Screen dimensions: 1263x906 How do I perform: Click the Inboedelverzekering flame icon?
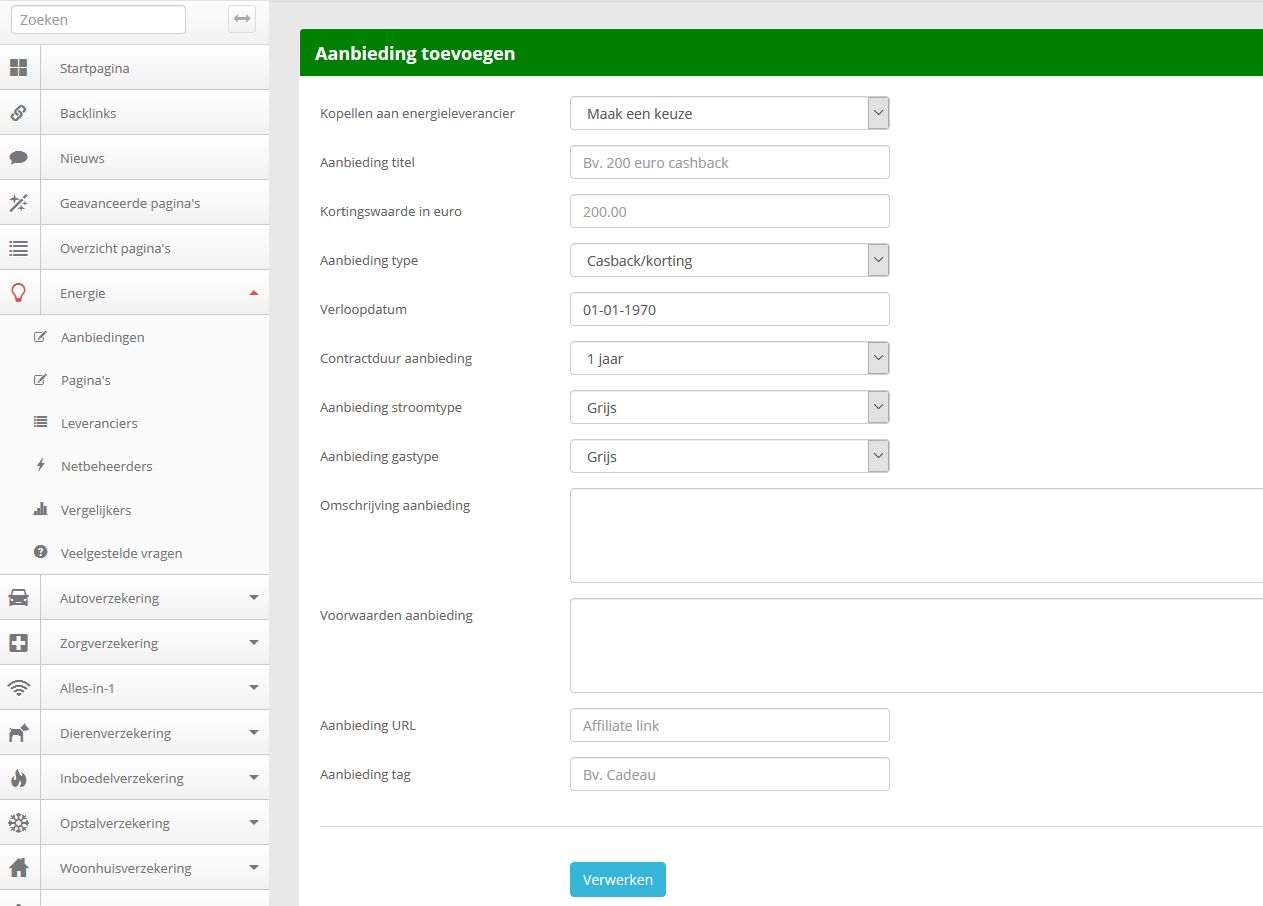coord(18,778)
